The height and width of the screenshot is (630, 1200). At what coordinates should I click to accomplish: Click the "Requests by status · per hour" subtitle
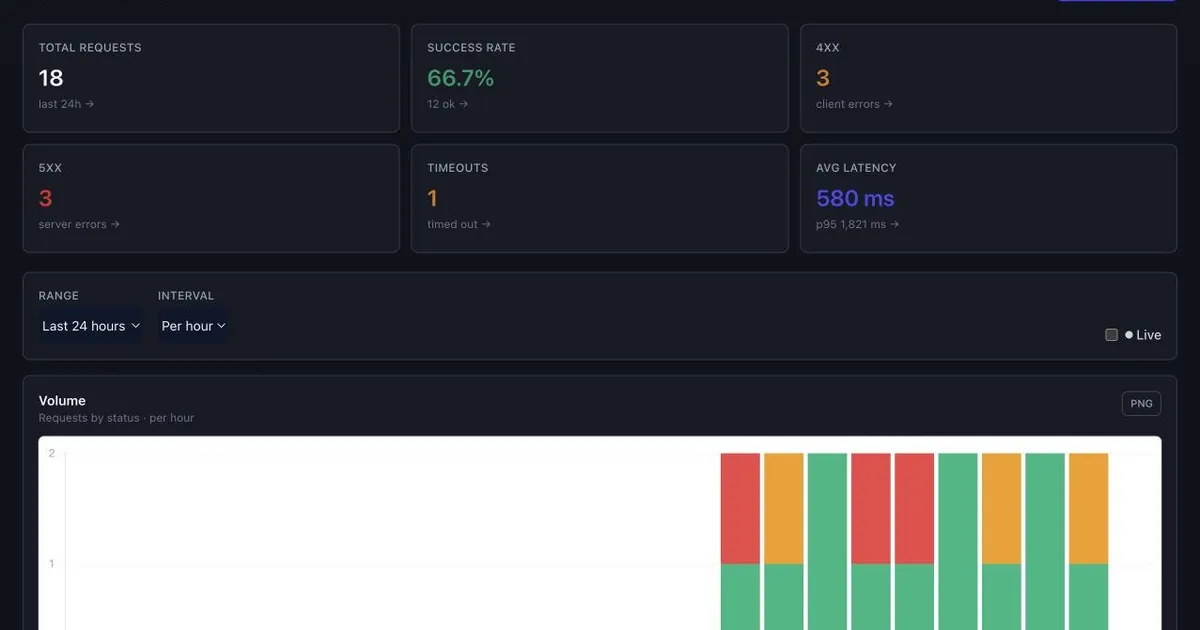pyautogui.click(x=117, y=418)
